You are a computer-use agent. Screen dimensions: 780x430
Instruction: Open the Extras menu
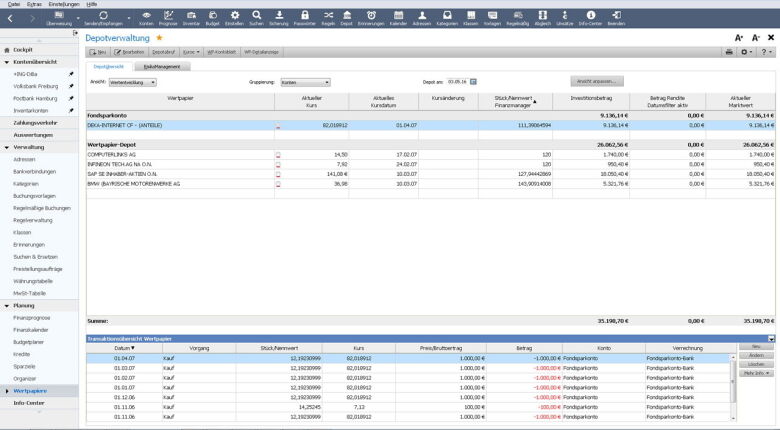[x=35, y=4]
